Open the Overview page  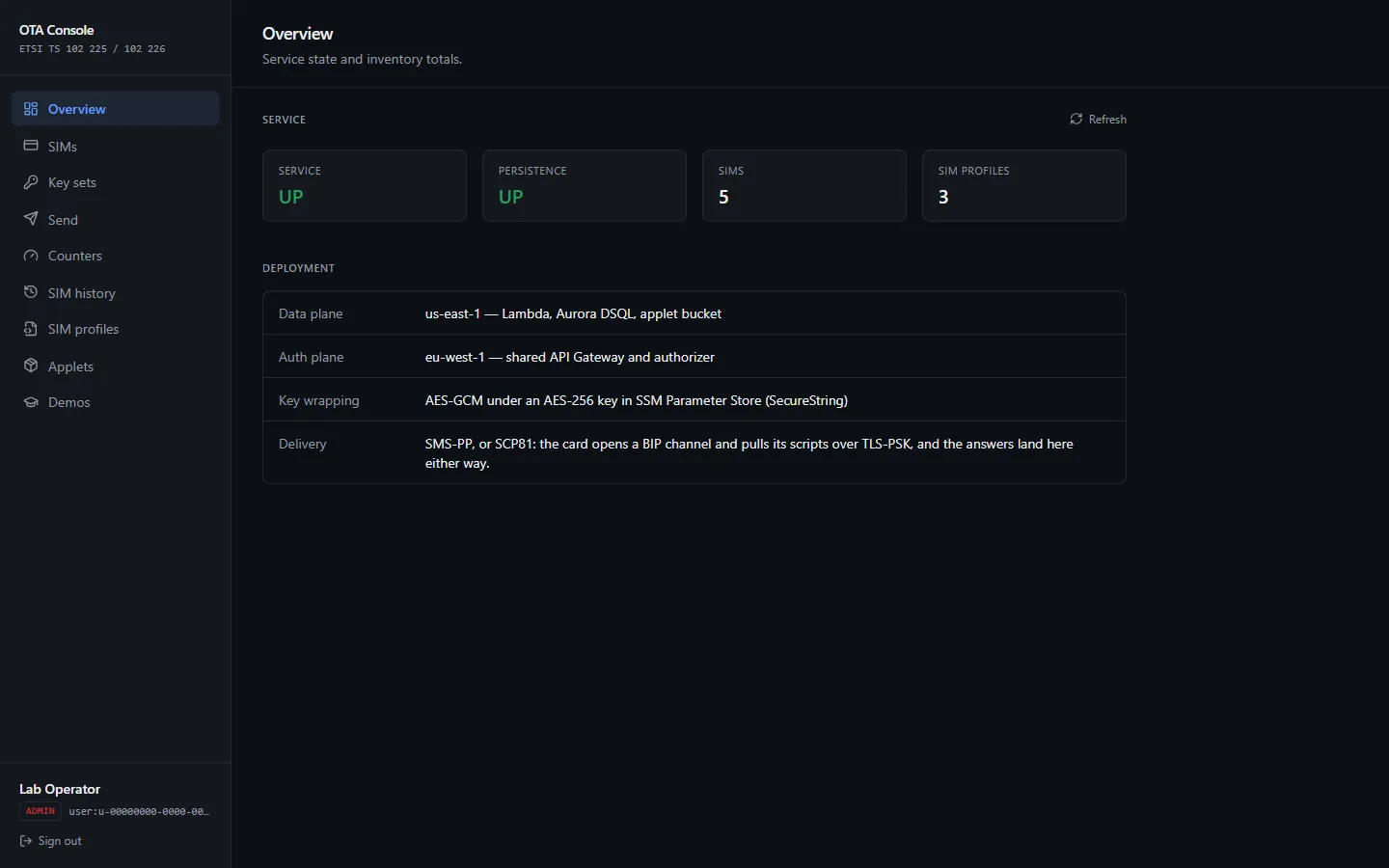[116, 109]
